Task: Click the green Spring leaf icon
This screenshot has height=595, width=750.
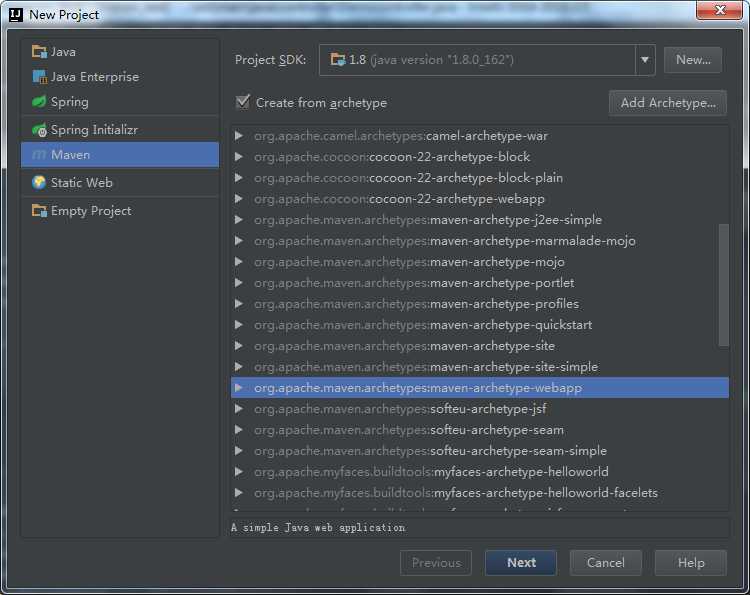Action: click(39, 102)
